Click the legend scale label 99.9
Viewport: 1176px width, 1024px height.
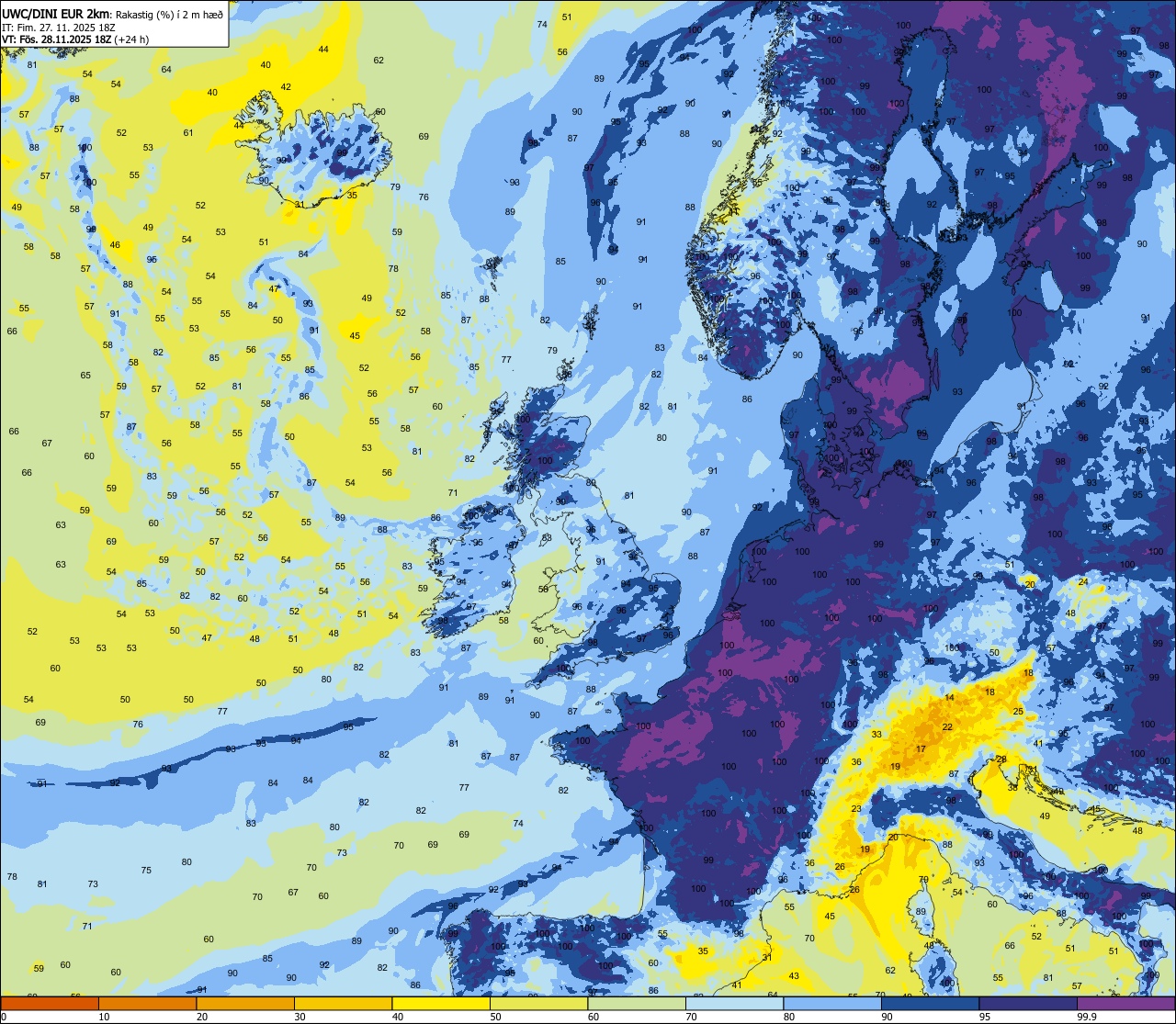[x=1086, y=1017]
